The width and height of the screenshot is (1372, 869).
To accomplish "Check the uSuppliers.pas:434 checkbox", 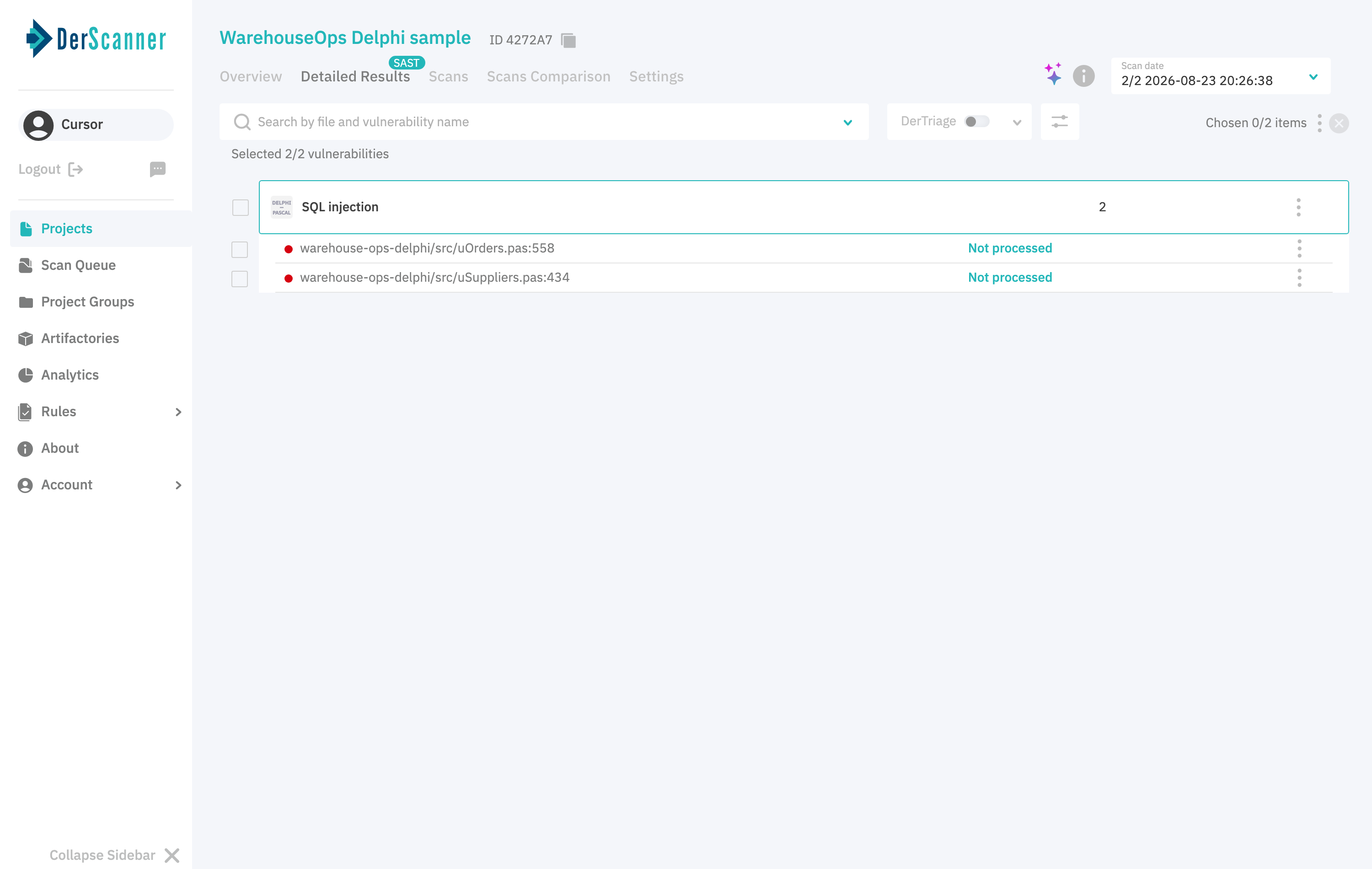I will (240, 279).
